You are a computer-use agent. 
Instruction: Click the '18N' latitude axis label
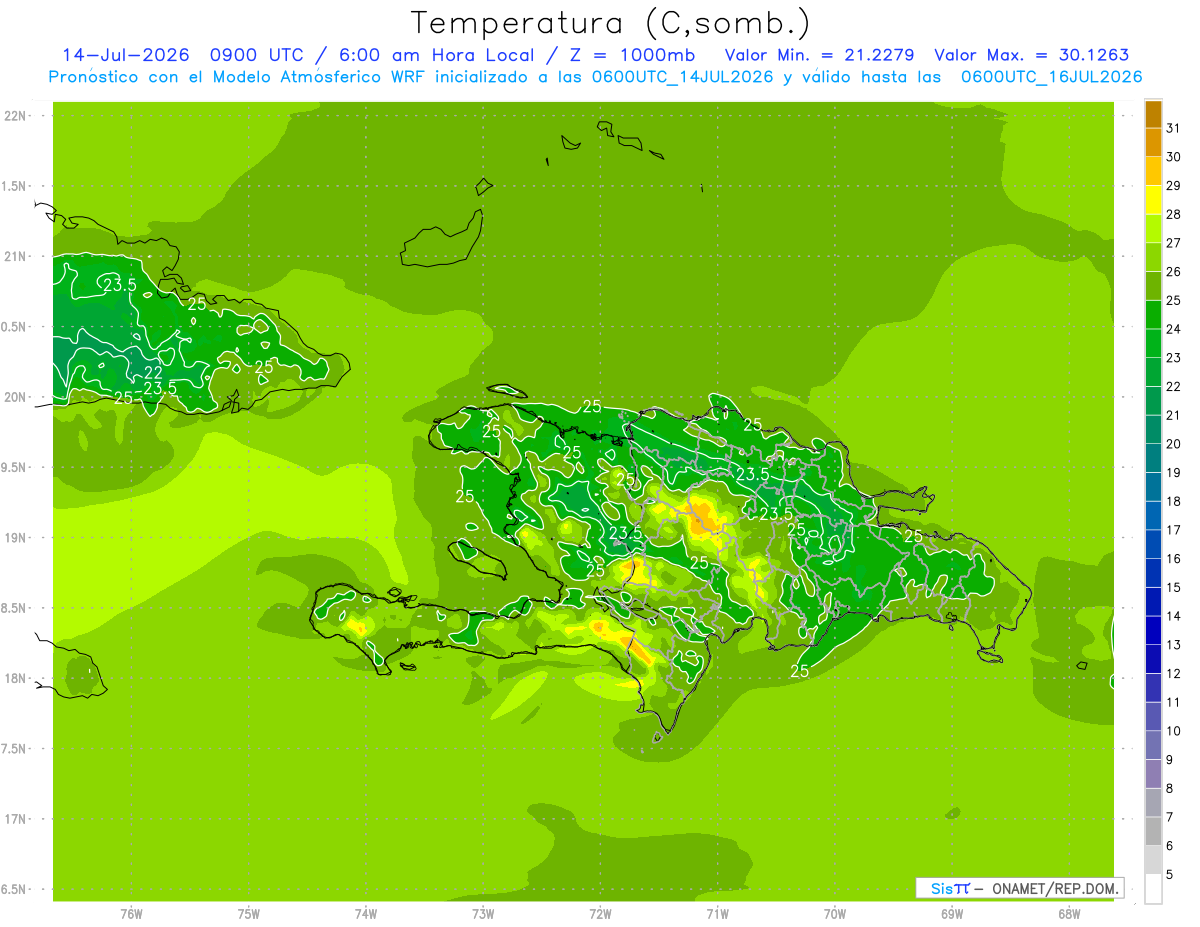[16, 678]
